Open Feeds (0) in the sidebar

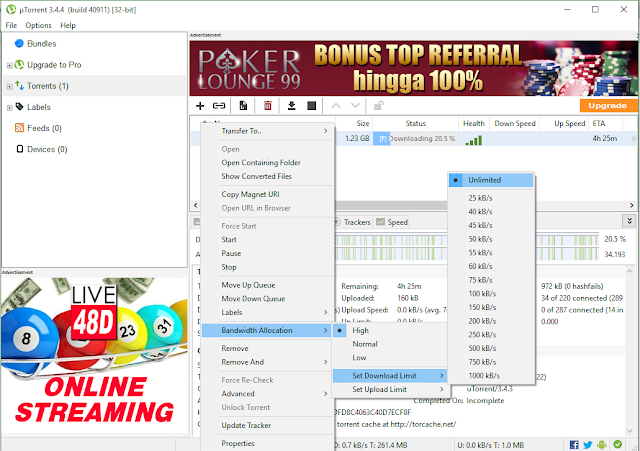click(x=44, y=128)
